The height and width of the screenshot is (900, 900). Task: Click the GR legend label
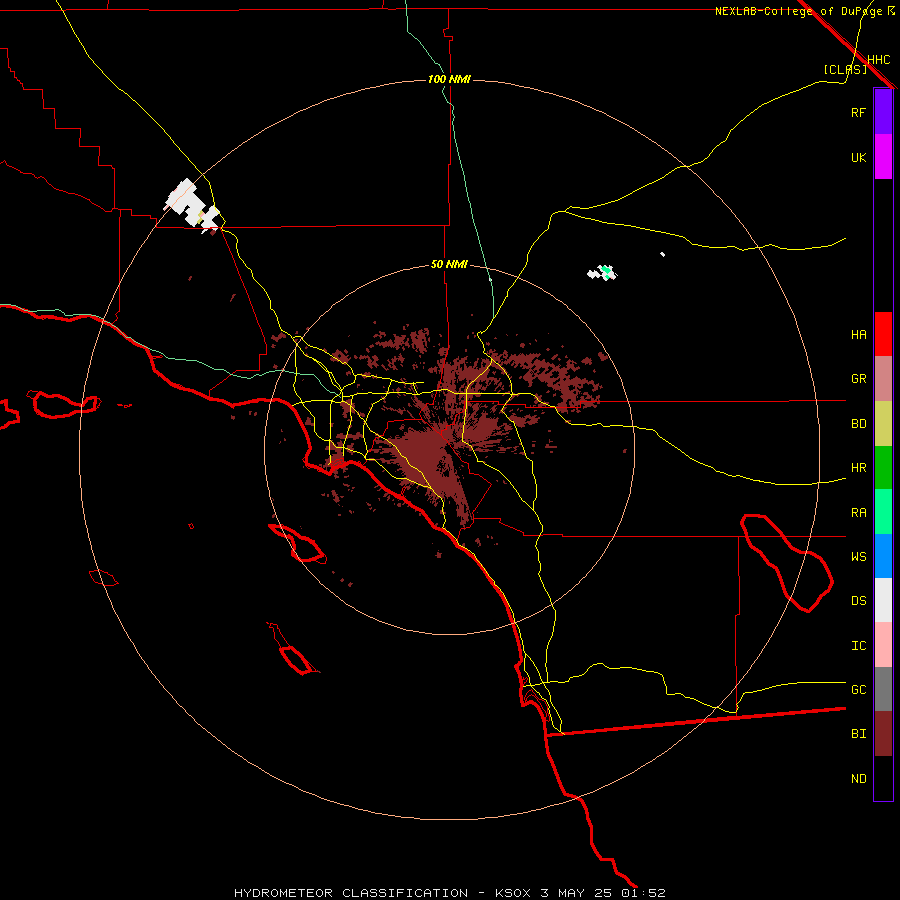pyautogui.click(x=858, y=379)
